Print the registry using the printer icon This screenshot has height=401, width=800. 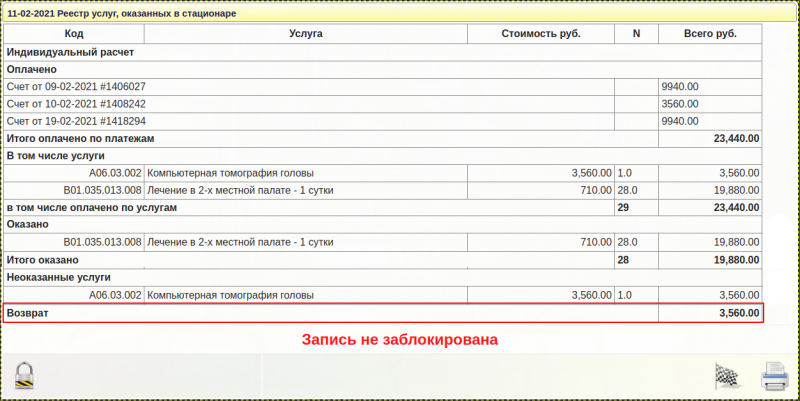(775, 377)
